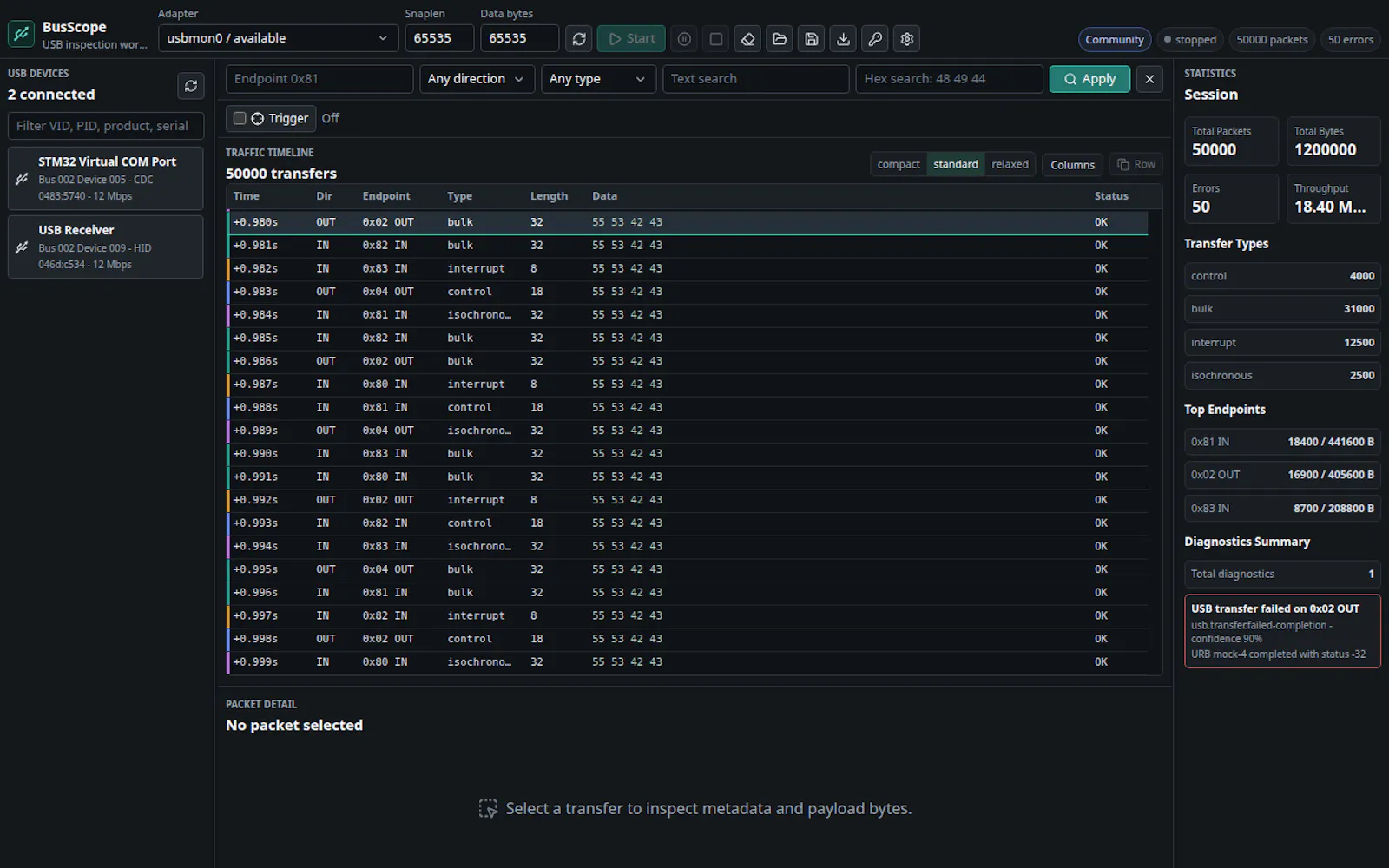1389x868 pixels.
Task: Click the 0x83 IN top endpoint row
Action: (x=1282, y=509)
